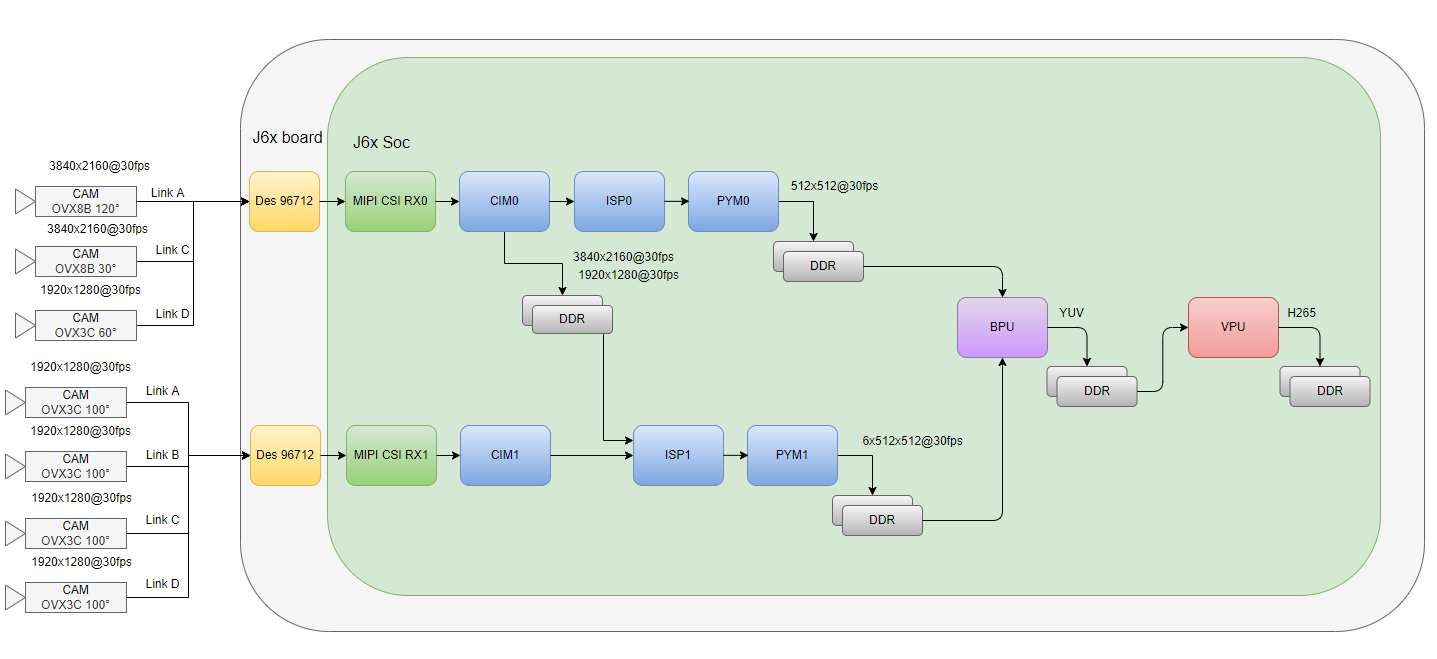Select the ISP0 block

click(619, 201)
